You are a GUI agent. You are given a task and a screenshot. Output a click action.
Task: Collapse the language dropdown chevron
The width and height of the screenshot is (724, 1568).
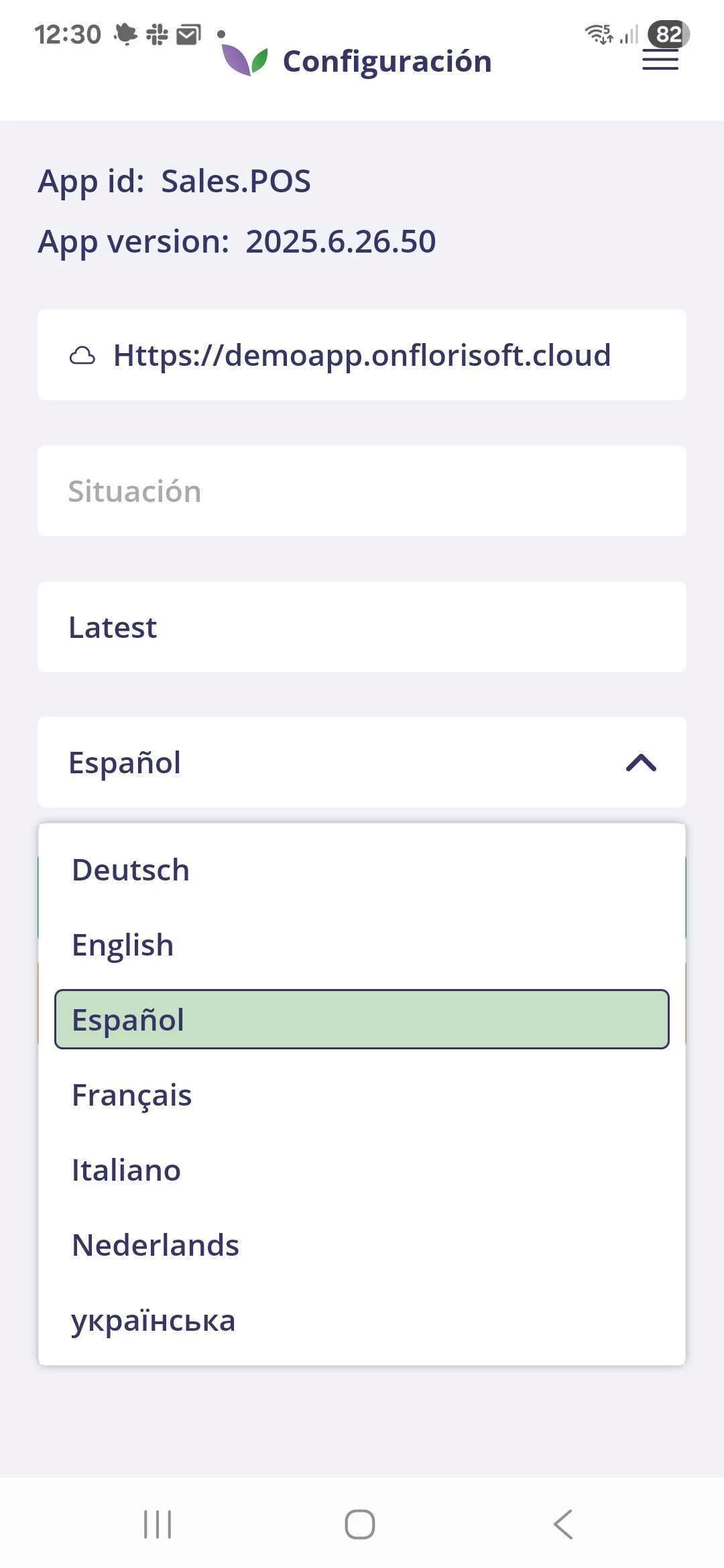pyautogui.click(x=641, y=763)
